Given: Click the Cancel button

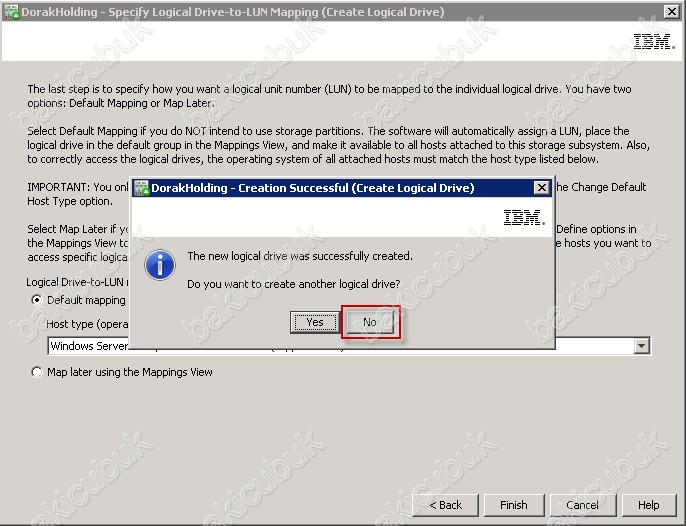Looking at the screenshot, I should click(583, 505).
